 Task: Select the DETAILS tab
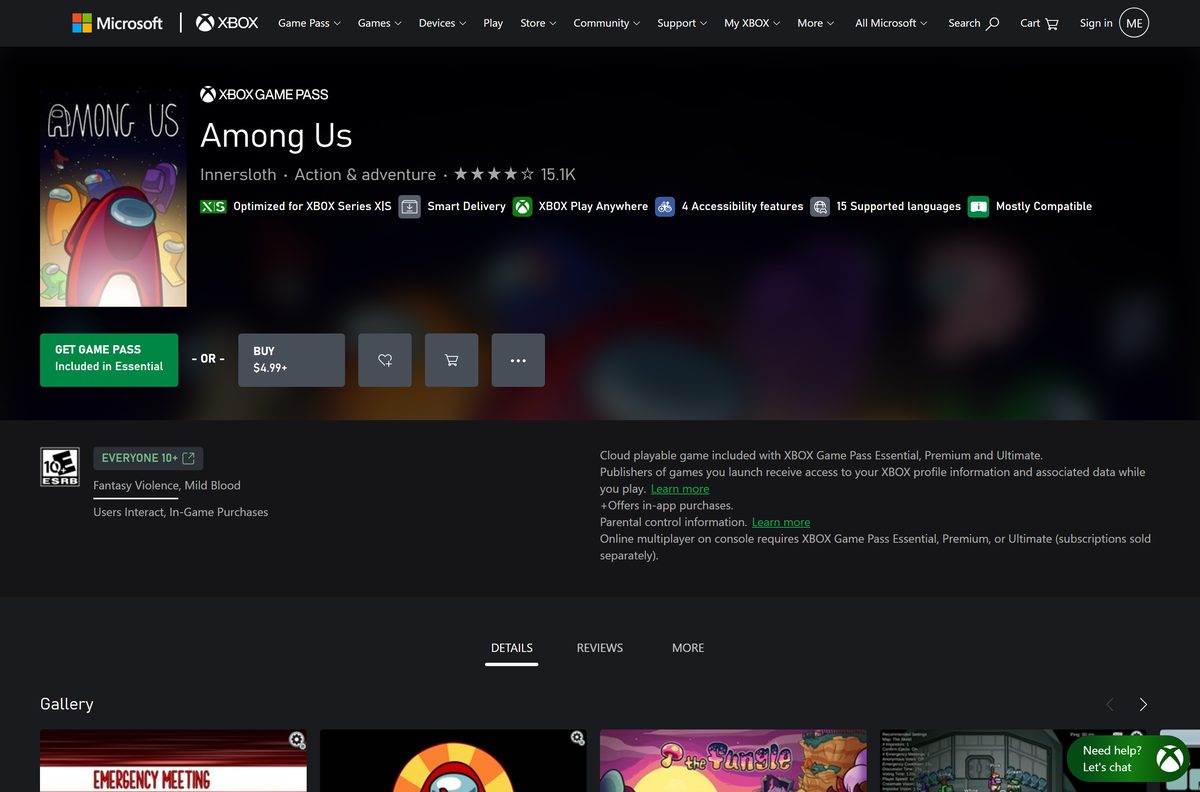[x=512, y=648]
